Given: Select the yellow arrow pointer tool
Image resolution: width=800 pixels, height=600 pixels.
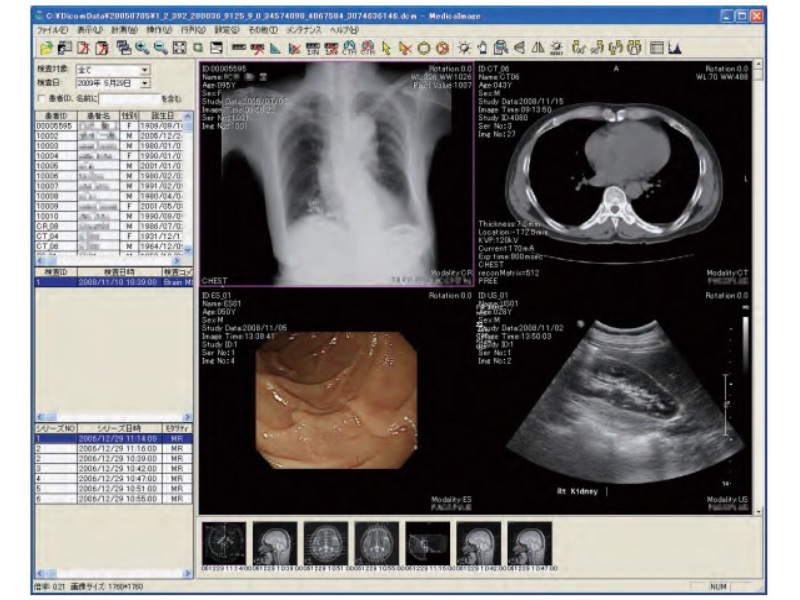Looking at the screenshot, I should [387, 47].
